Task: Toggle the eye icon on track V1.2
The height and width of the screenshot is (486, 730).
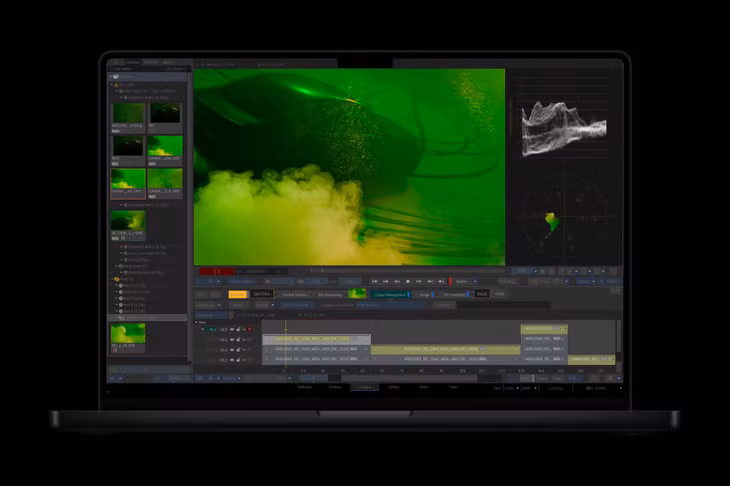Action: pos(232,360)
